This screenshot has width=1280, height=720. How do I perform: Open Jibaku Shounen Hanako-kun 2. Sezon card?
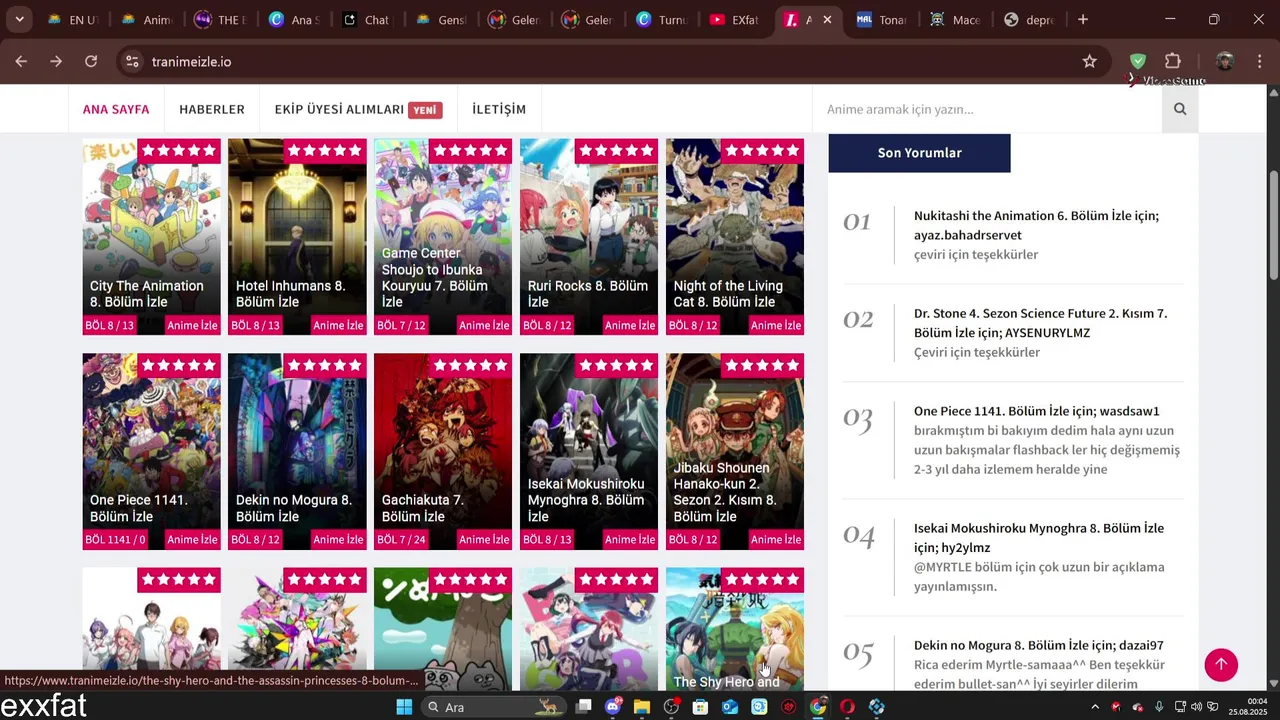735,451
